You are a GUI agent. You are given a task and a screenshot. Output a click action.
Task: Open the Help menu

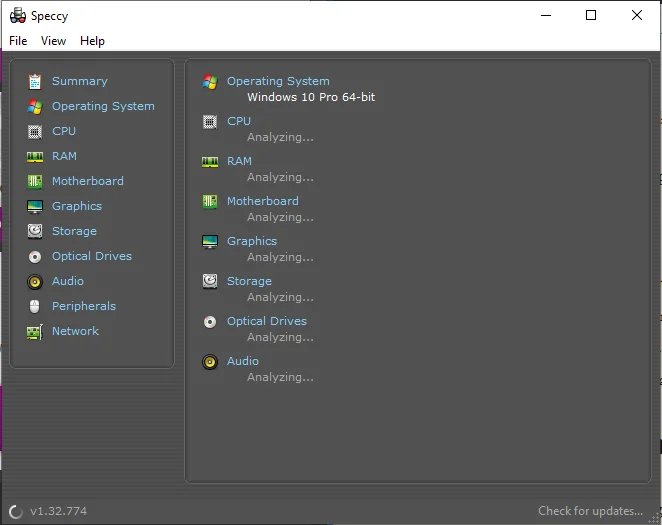tap(92, 41)
